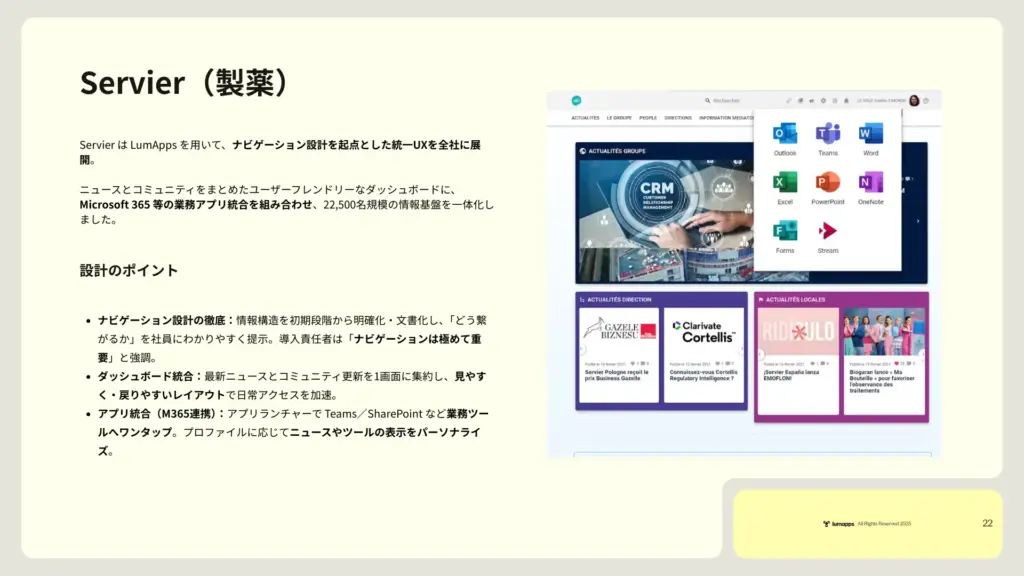Open Outlook from the app launcher

(x=785, y=134)
